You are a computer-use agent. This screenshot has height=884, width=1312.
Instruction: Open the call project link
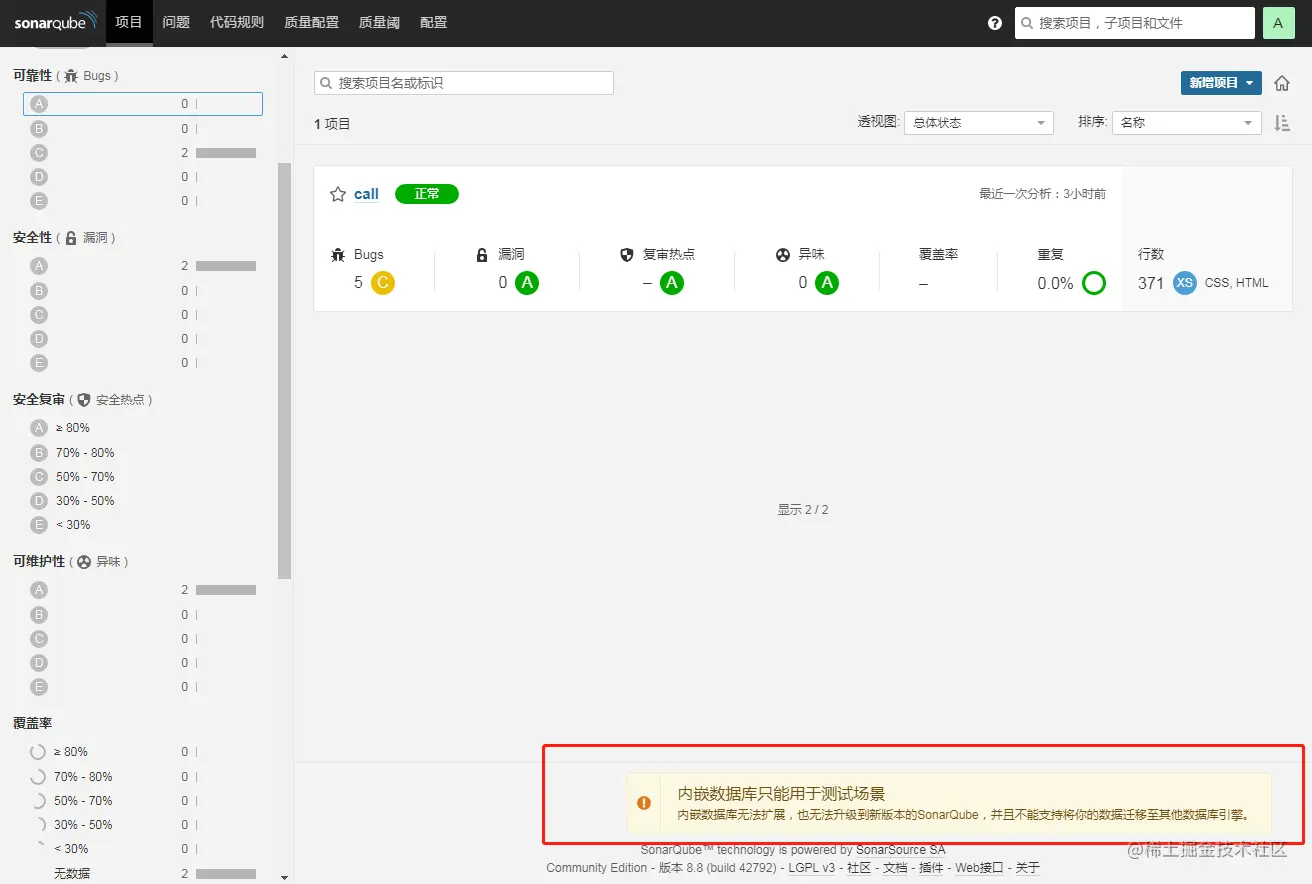(366, 194)
